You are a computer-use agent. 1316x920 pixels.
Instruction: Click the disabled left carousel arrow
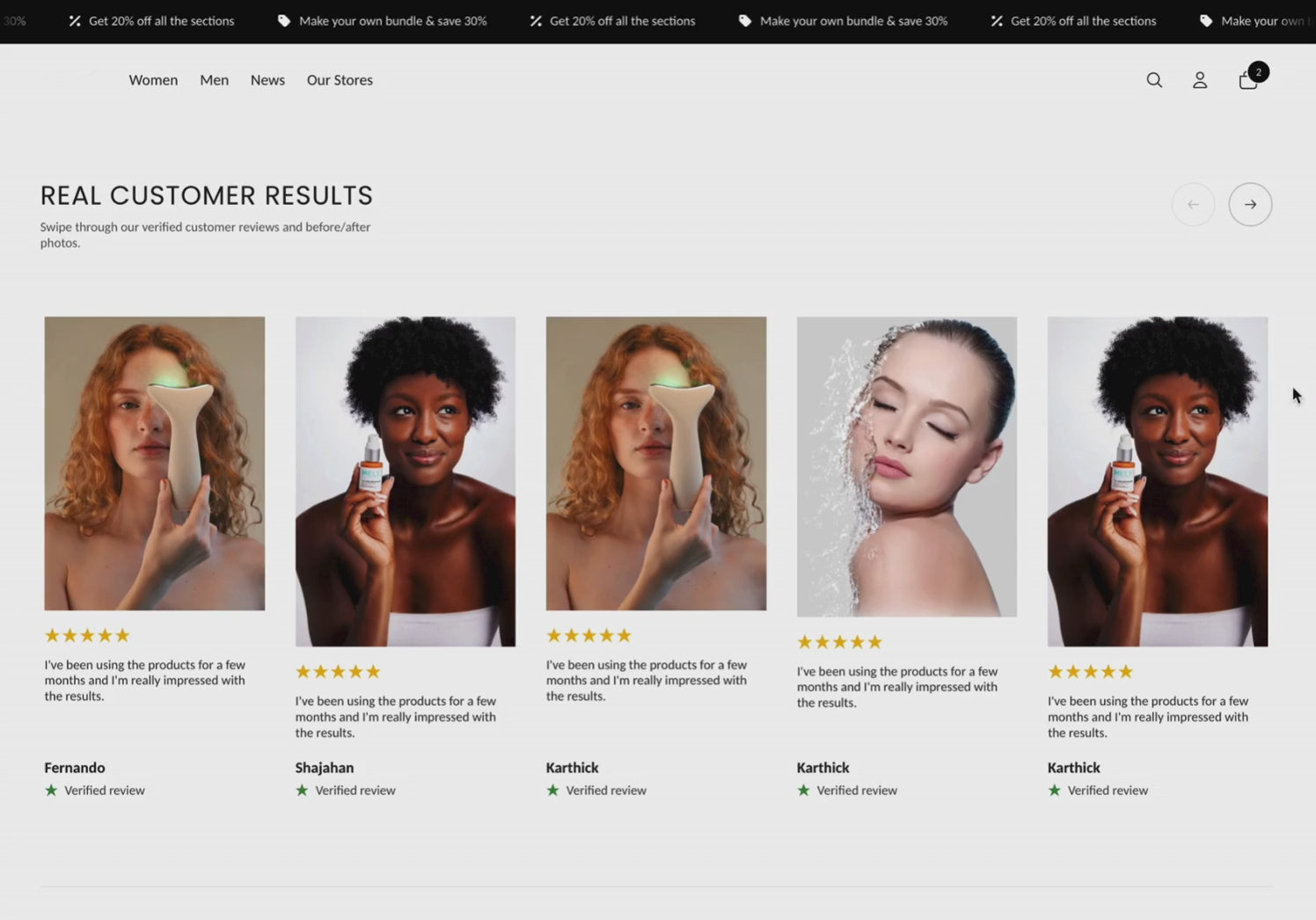pos(1193,203)
